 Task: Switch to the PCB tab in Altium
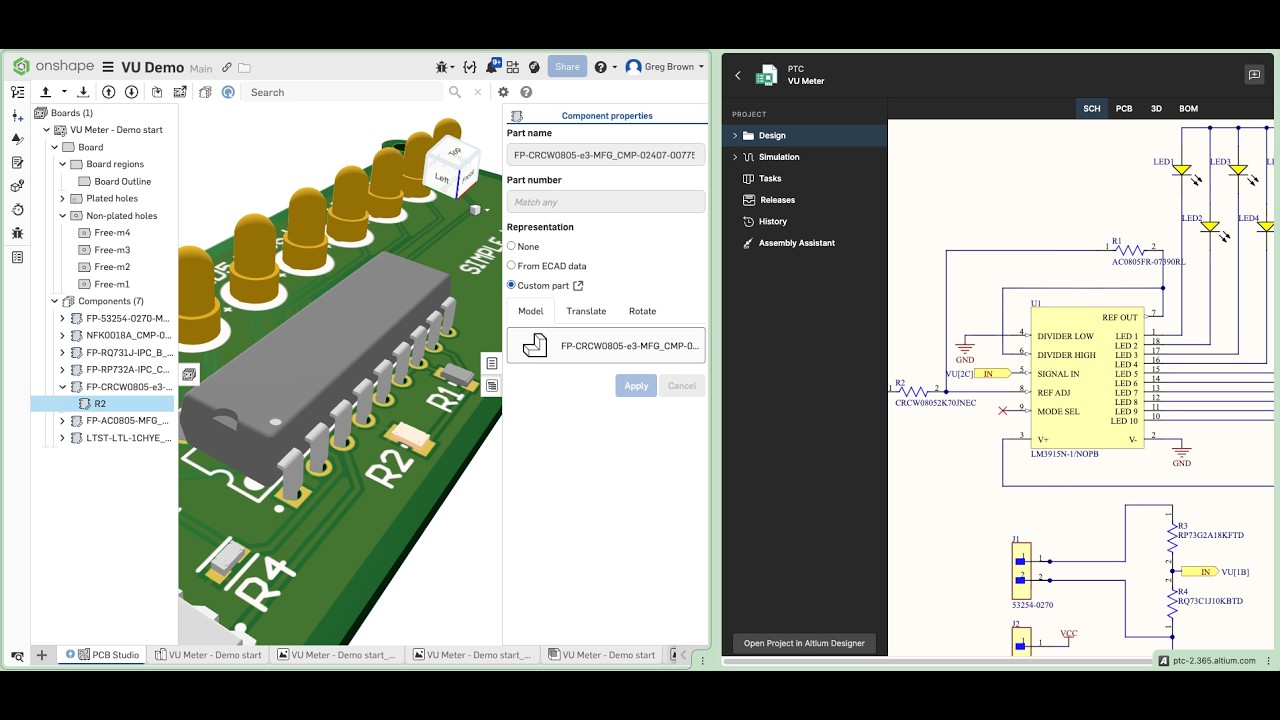coord(1124,108)
